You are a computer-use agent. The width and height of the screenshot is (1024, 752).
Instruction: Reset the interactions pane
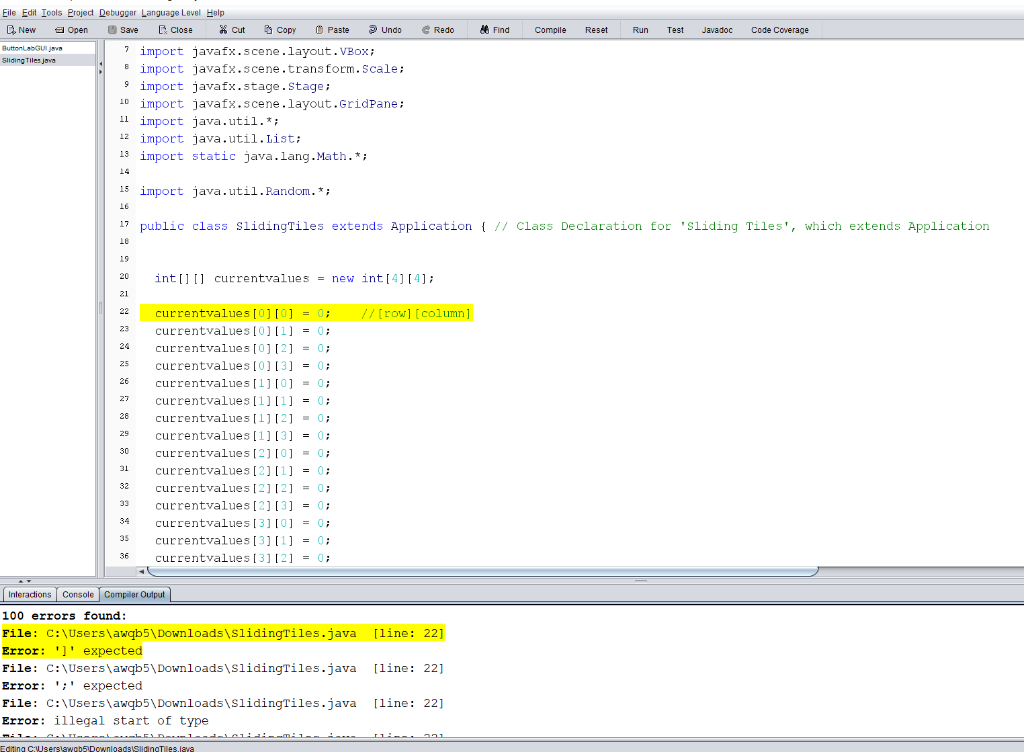596,30
